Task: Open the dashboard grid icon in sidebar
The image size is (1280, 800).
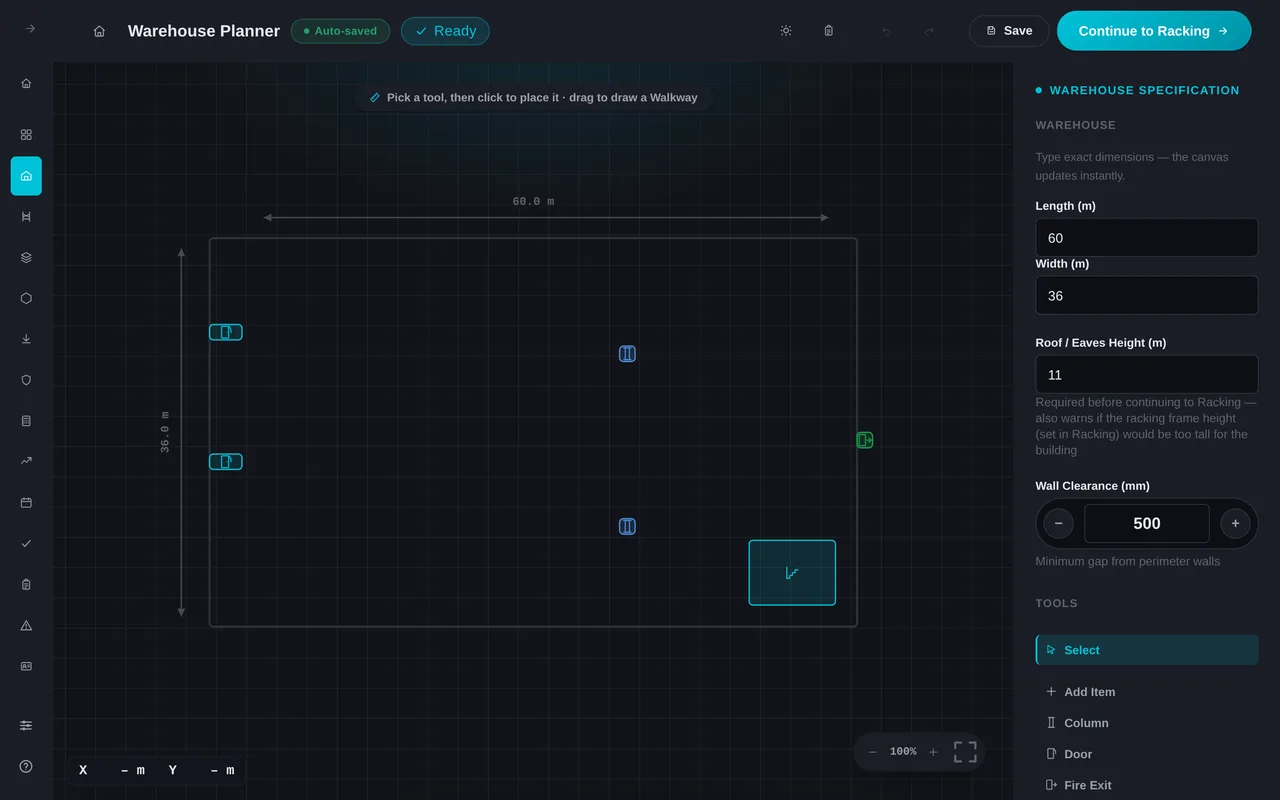Action: pyautogui.click(x=26, y=134)
